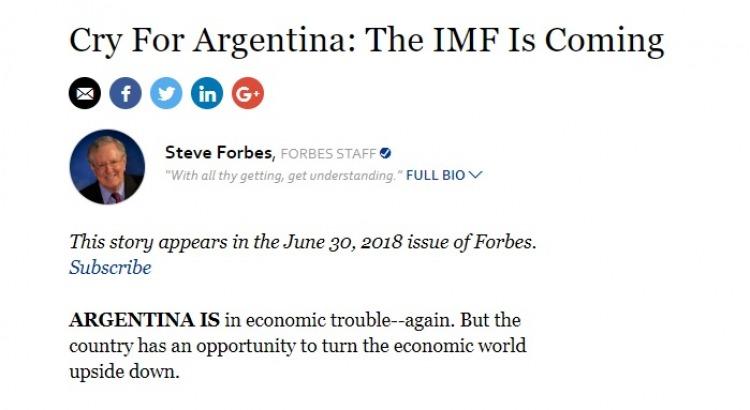Open the Steve Forbes author name

pos(219,153)
